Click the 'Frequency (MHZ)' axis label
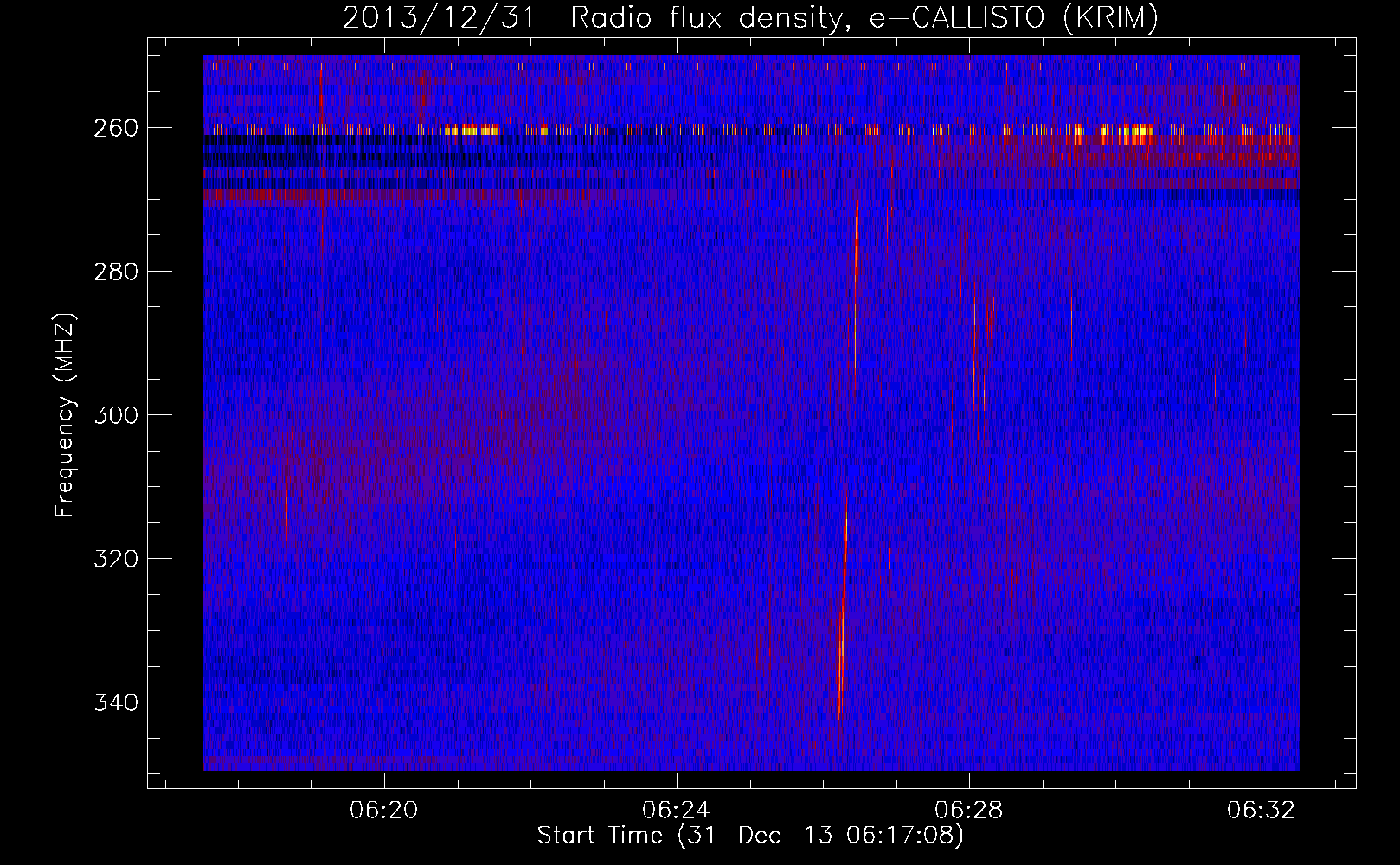This screenshot has height=865, width=1400. click(x=65, y=414)
